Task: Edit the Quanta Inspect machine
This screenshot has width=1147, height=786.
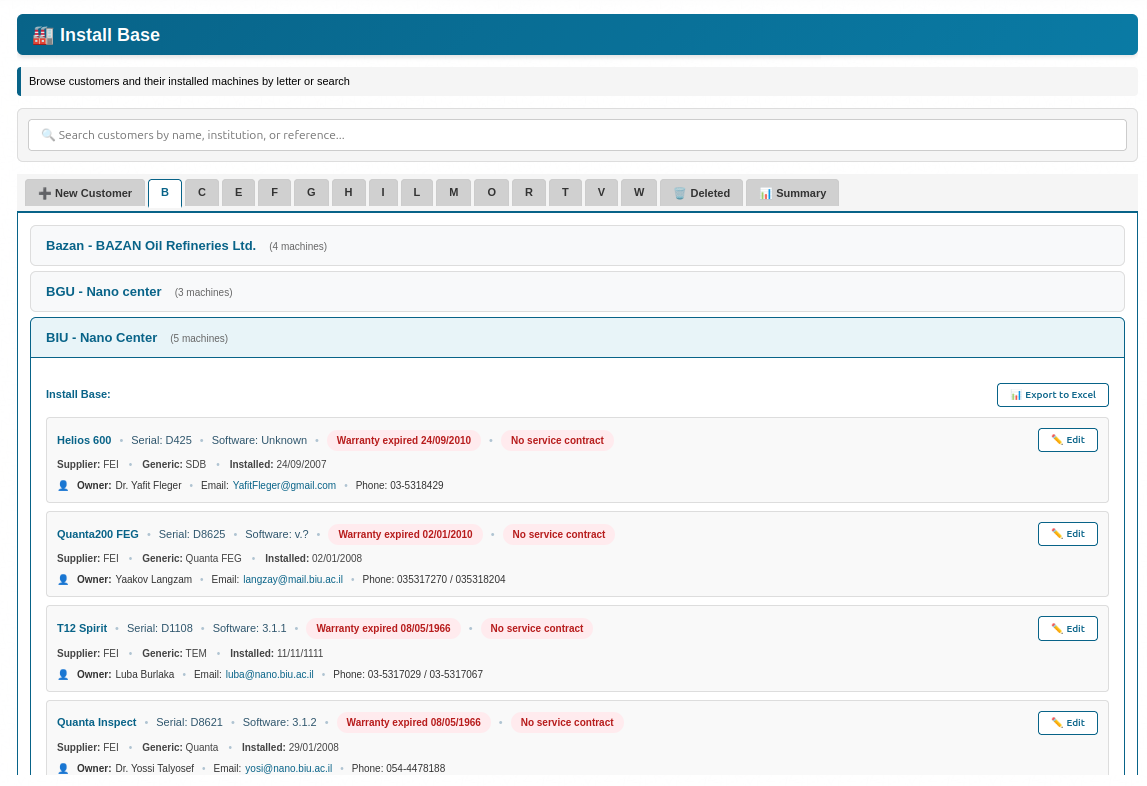Action: pyautogui.click(x=1067, y=723)
